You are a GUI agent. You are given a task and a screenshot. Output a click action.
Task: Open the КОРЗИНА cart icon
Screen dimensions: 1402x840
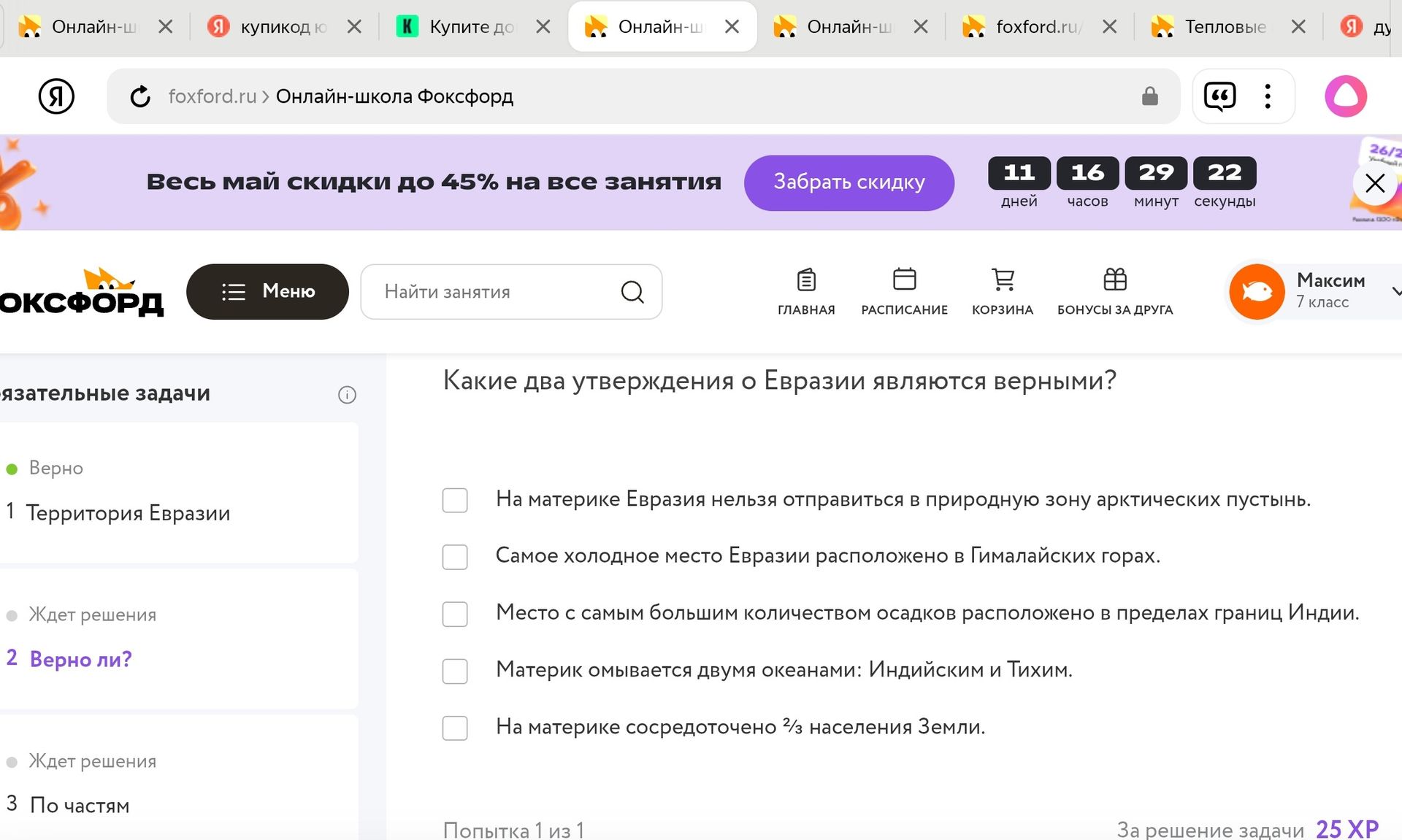tap(1003, 280)
